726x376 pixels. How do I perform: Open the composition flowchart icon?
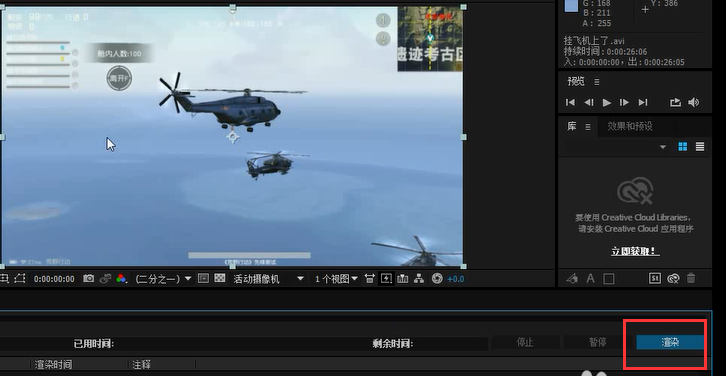419,279
